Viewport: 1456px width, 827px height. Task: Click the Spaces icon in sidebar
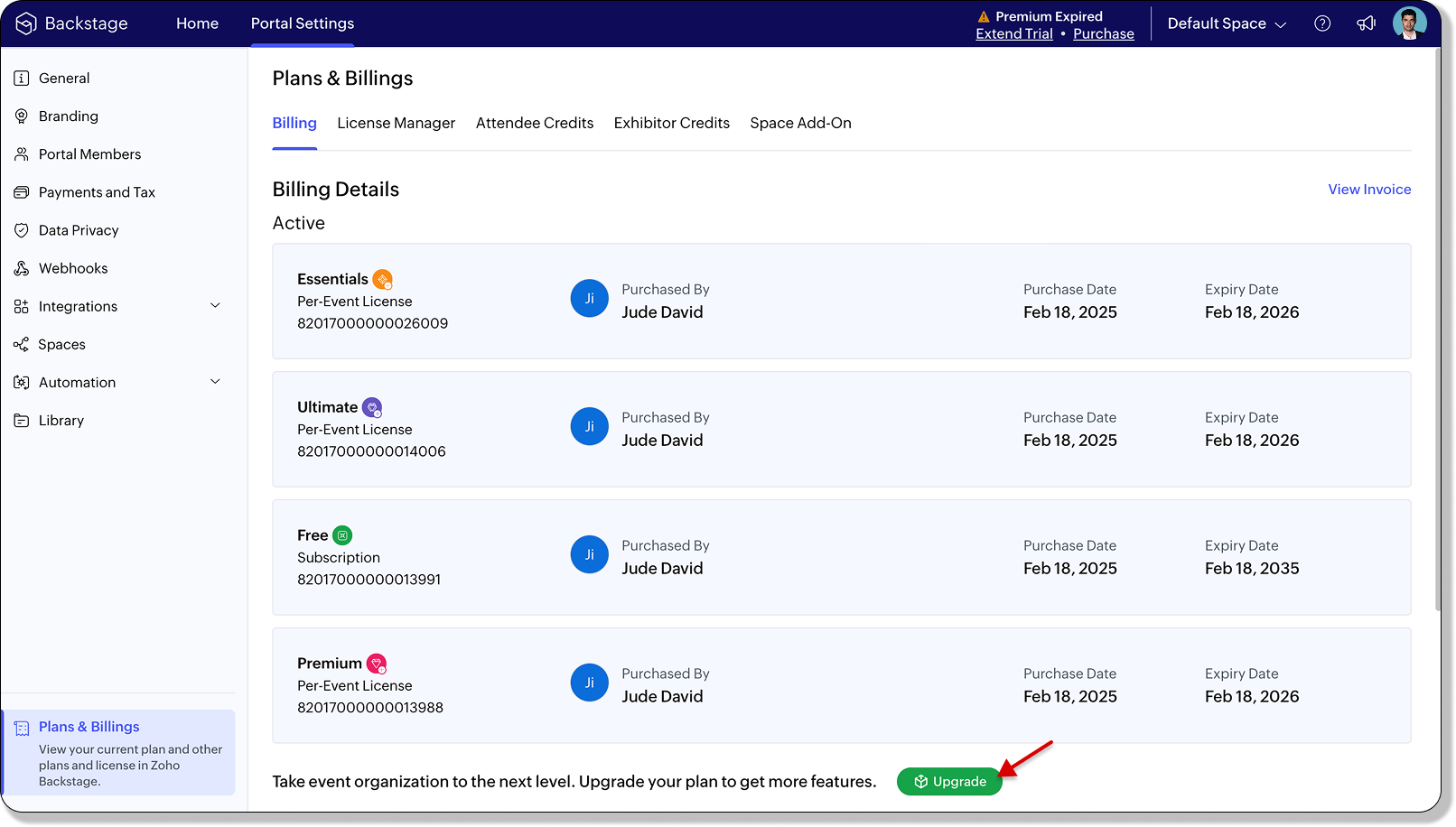tap(21, 345)
